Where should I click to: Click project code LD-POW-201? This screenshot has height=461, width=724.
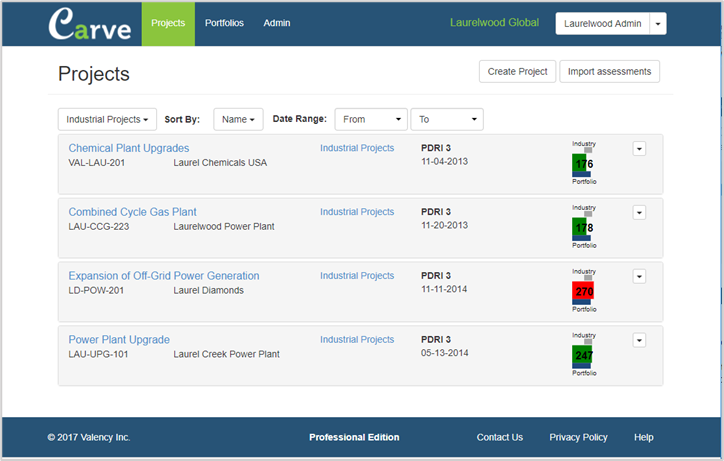click(96, 290)
